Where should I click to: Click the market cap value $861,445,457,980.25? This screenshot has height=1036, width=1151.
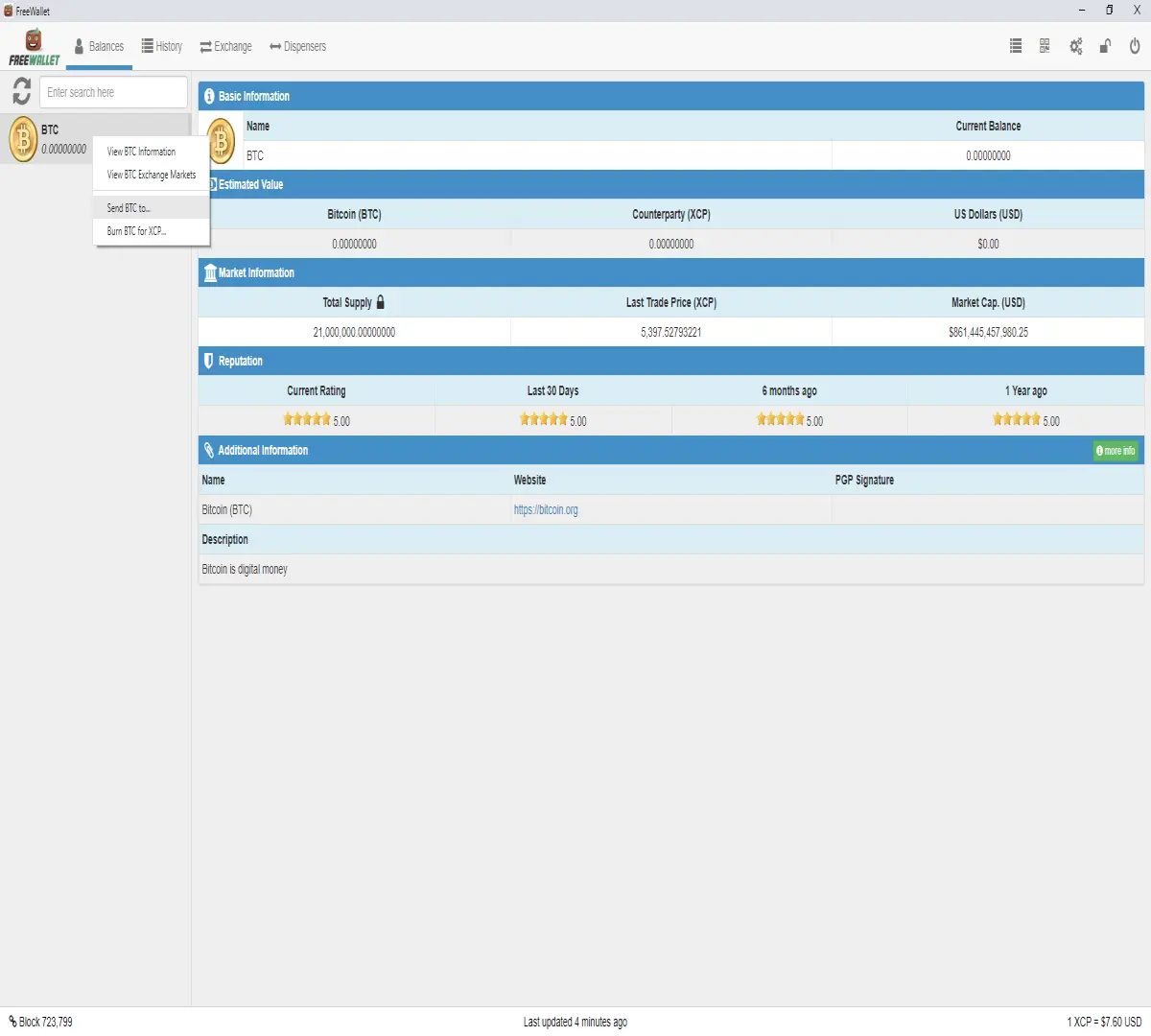tap(988, 333)
